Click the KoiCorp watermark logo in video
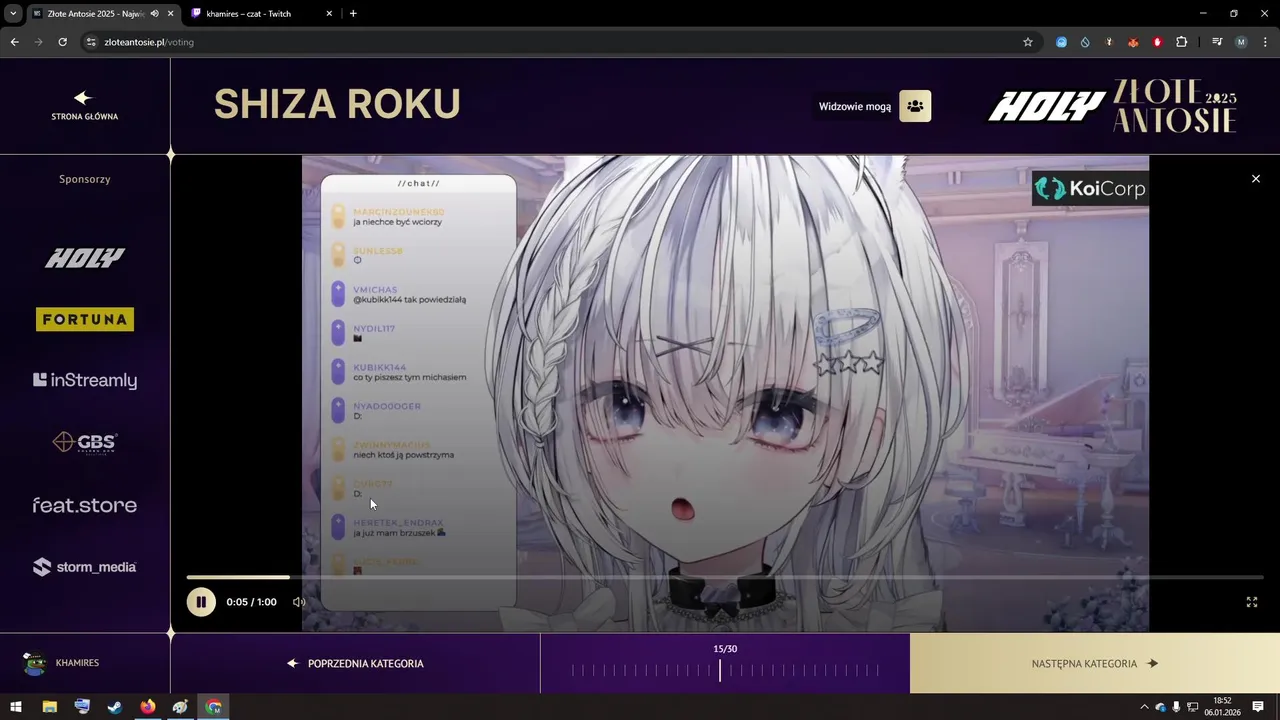Viewport: 1280px width, 720px height. (1090, 188)
